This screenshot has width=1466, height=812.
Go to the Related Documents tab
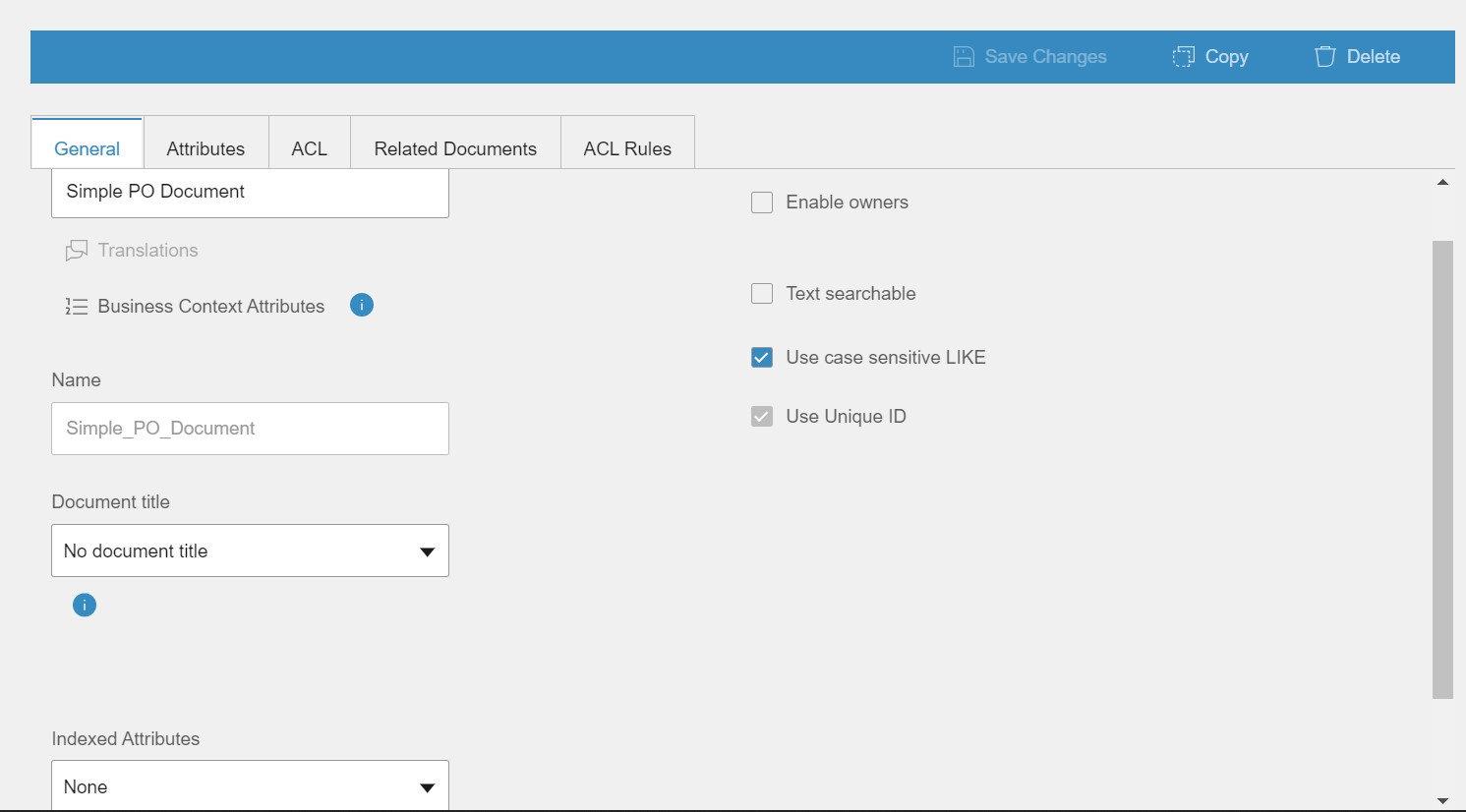[x=455, y=148]
